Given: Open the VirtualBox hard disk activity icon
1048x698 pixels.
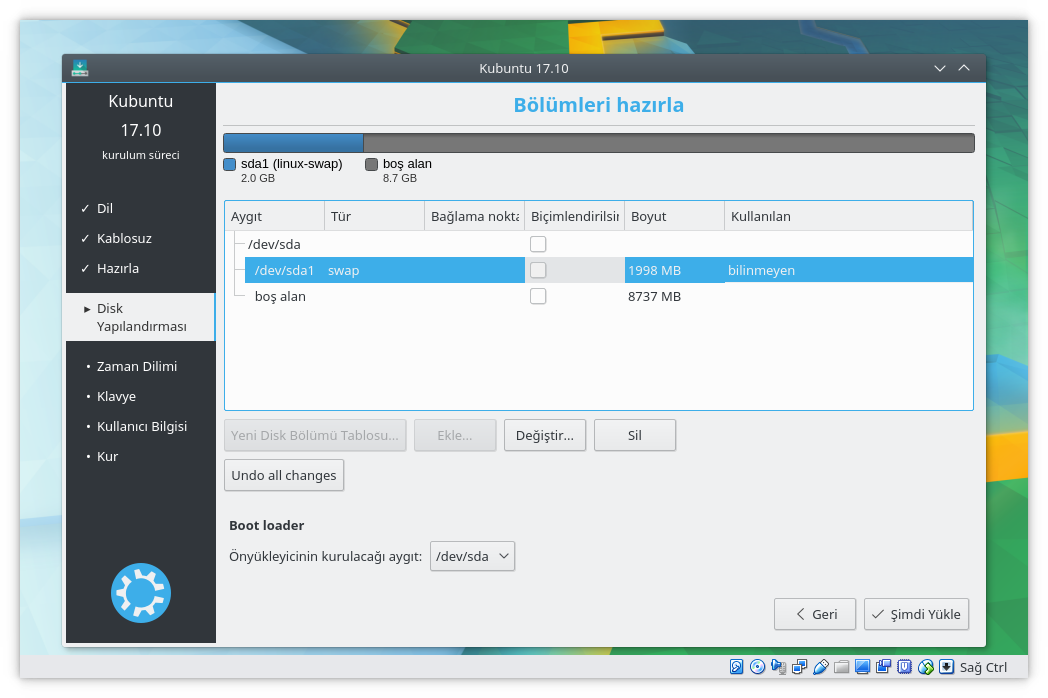Looking at the screenshot, I should click(x=737, y=667).
